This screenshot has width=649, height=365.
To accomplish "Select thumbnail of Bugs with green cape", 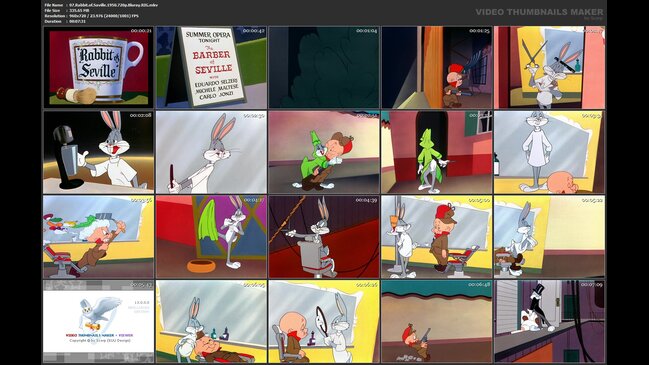I will pos(211,237).
